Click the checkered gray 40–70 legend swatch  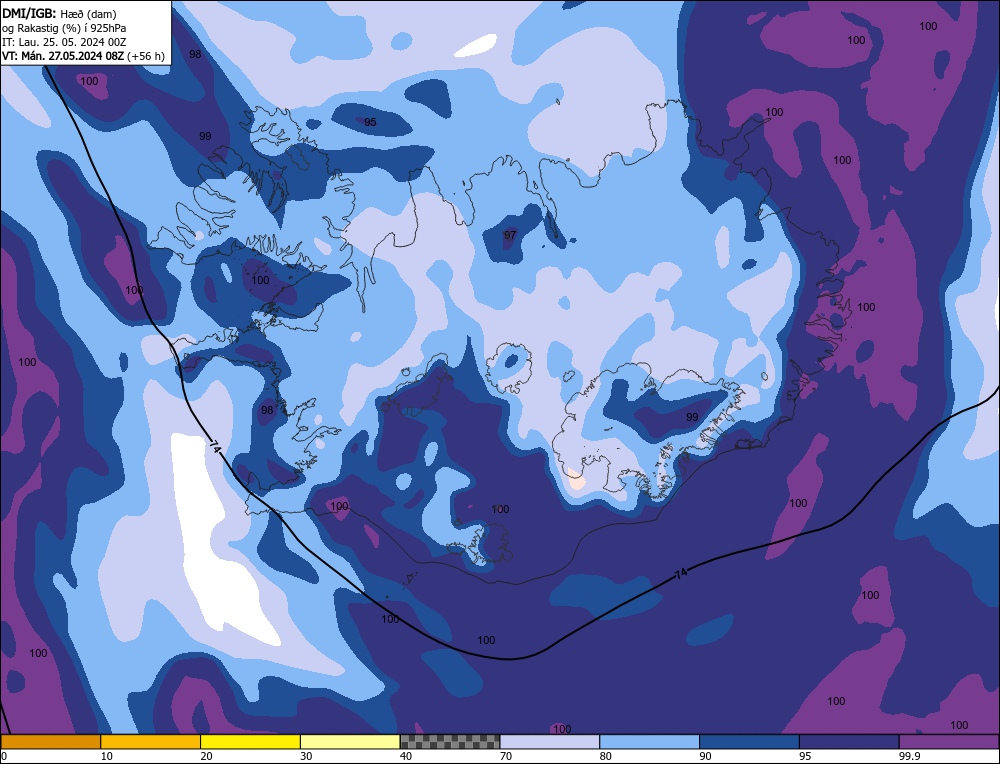[450, 742]
